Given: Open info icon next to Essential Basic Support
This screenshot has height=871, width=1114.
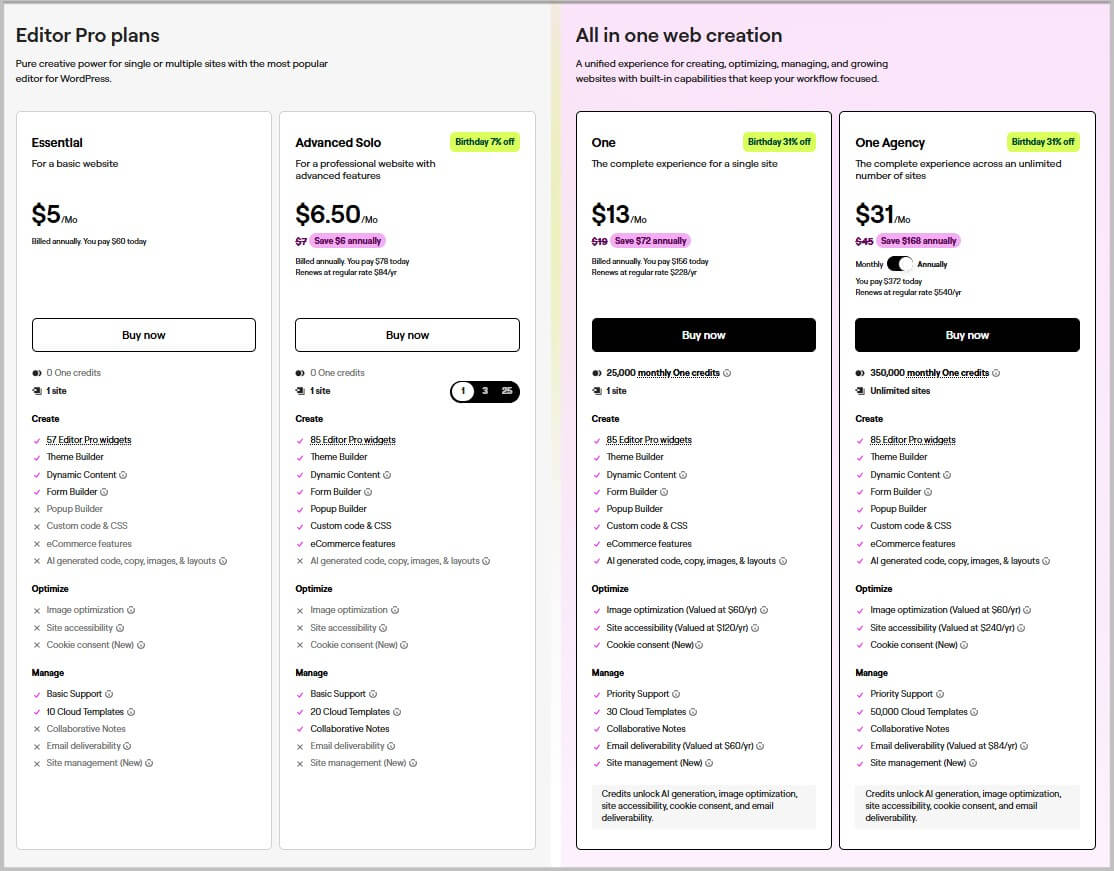Looking at the screenshot, I should tap(109, 693).
